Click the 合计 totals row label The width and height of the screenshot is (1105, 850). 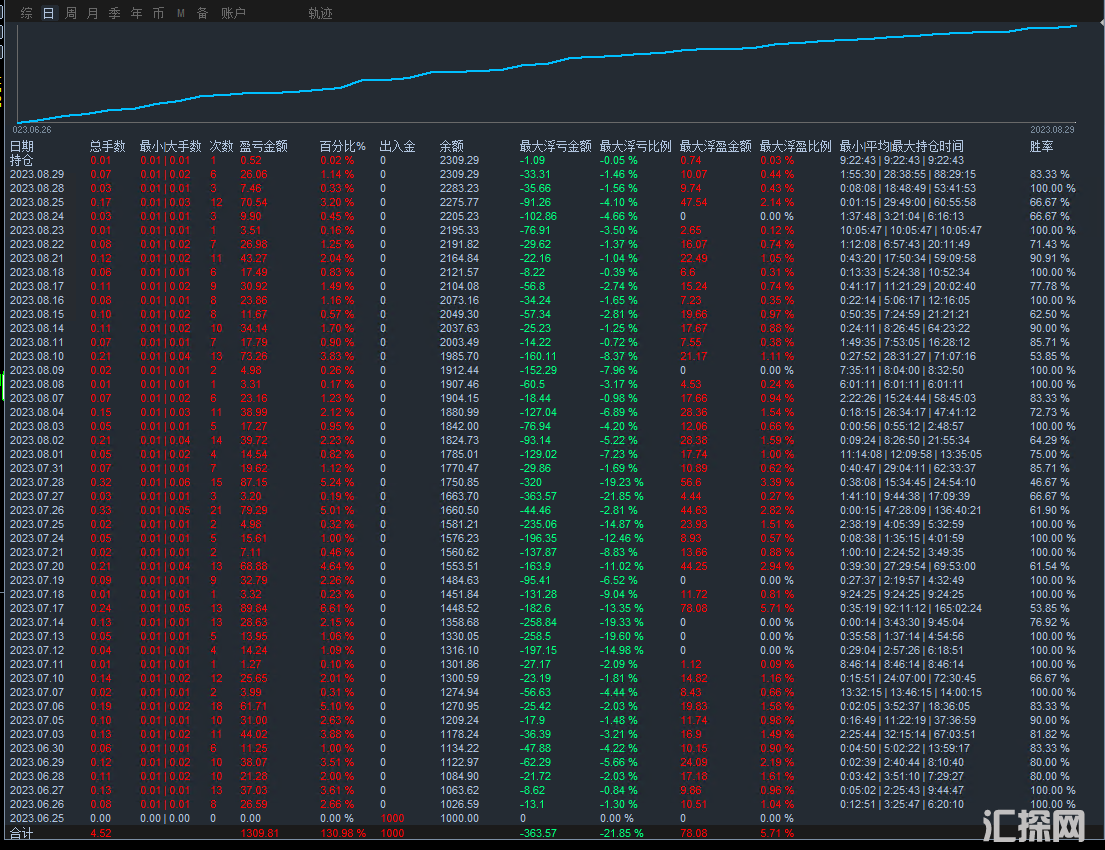pyautogui.click(x=21, y=832)
